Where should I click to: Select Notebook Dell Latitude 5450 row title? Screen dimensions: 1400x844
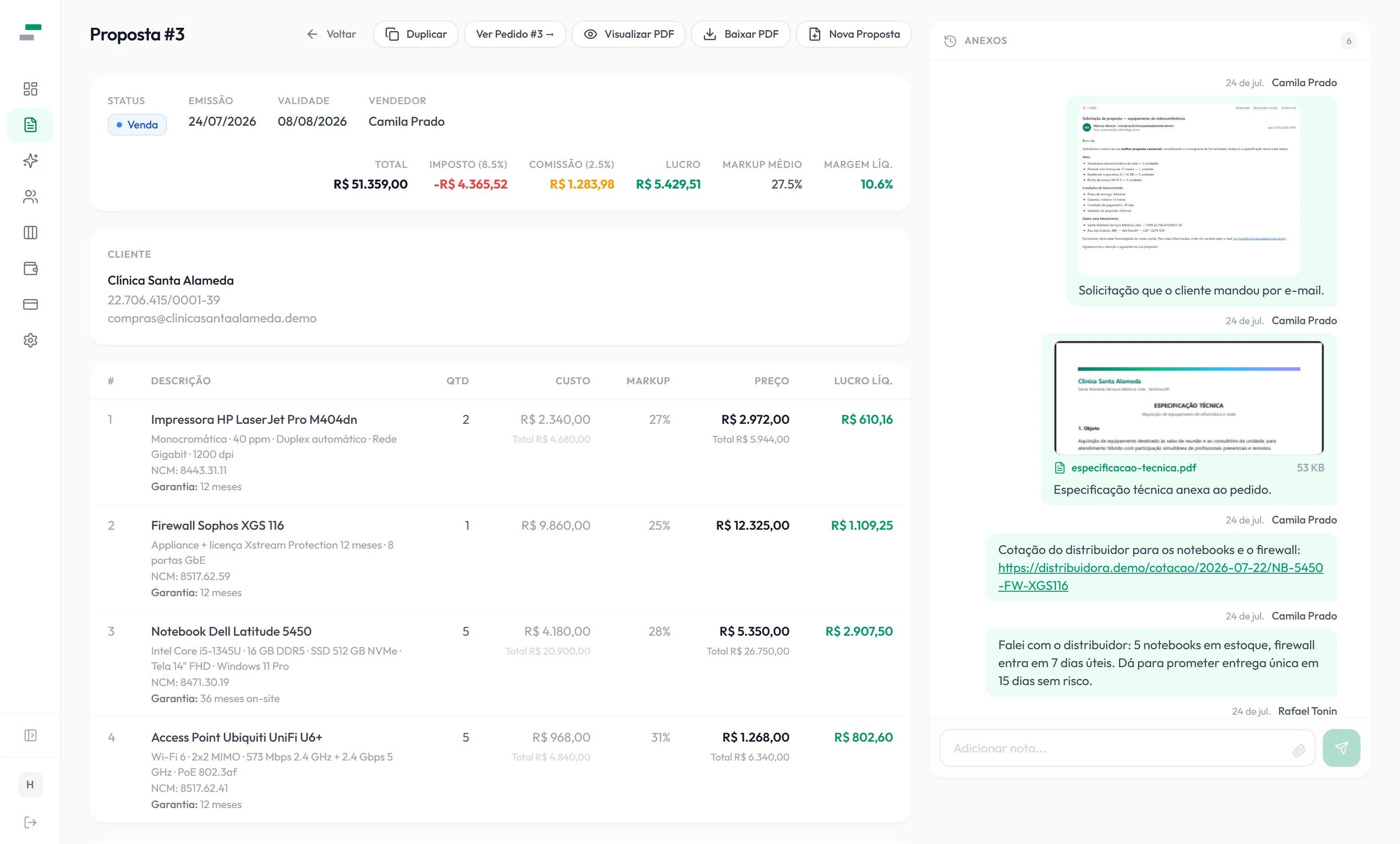coord(231,632)
